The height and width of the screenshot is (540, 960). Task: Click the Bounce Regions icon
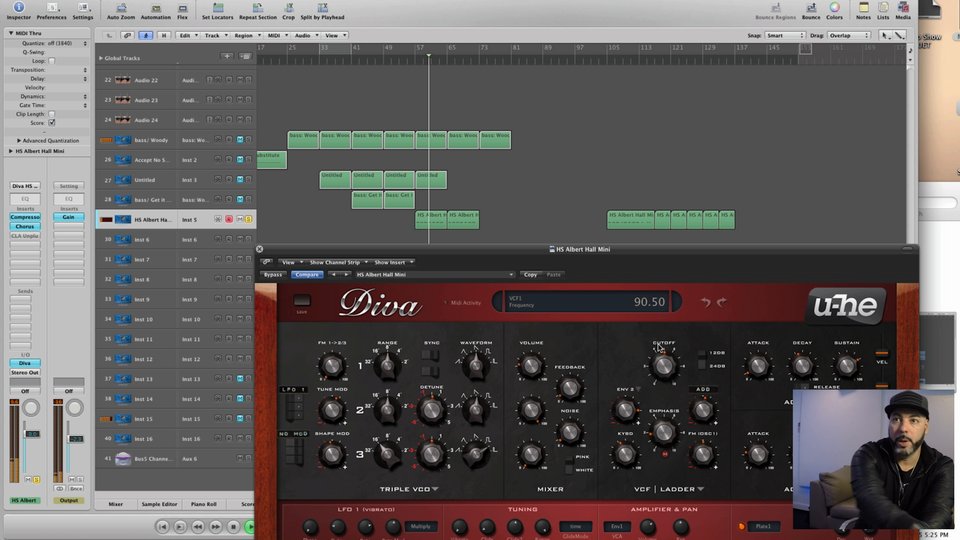[775, 7]
